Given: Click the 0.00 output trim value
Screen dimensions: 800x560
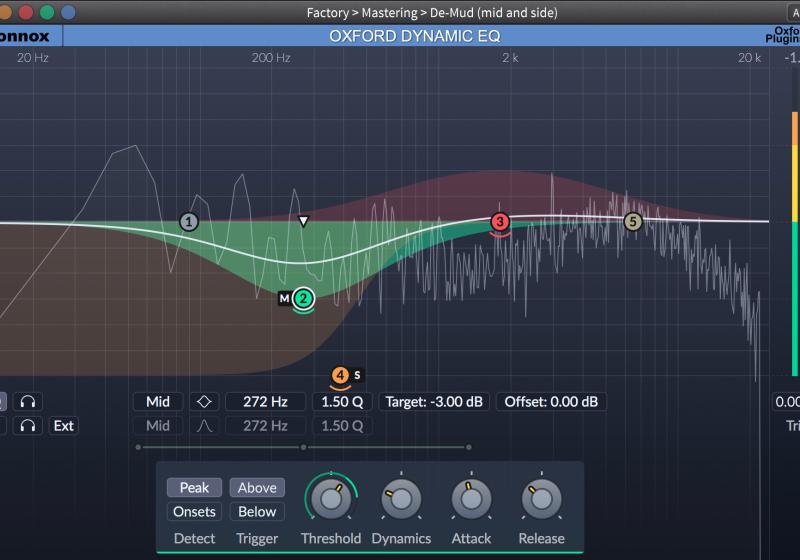Looking at the screenshot, I should click(x=787, y=402).
